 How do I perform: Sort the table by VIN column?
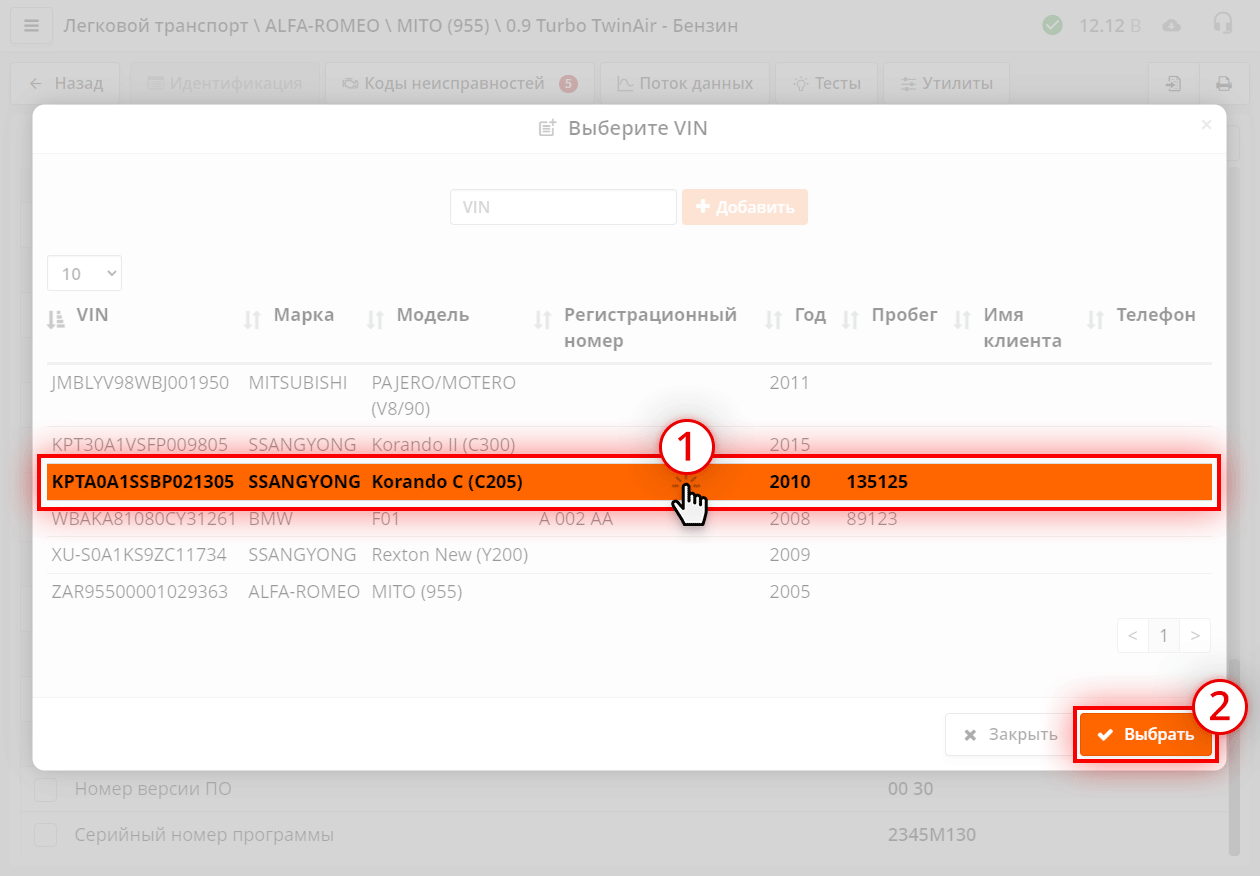55,318
